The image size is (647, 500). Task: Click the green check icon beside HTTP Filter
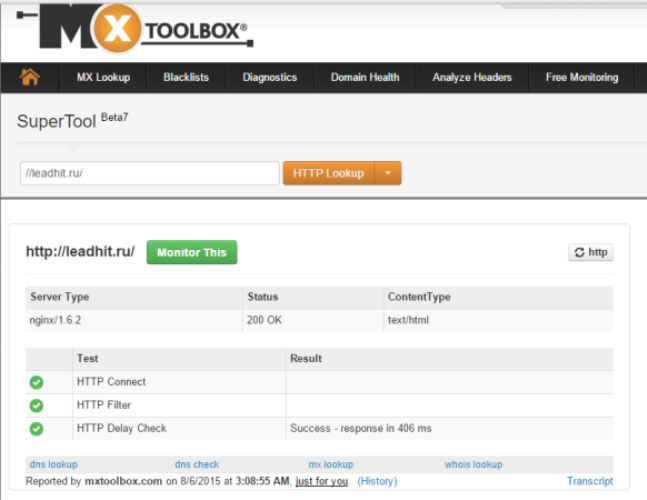coord(36,405)
